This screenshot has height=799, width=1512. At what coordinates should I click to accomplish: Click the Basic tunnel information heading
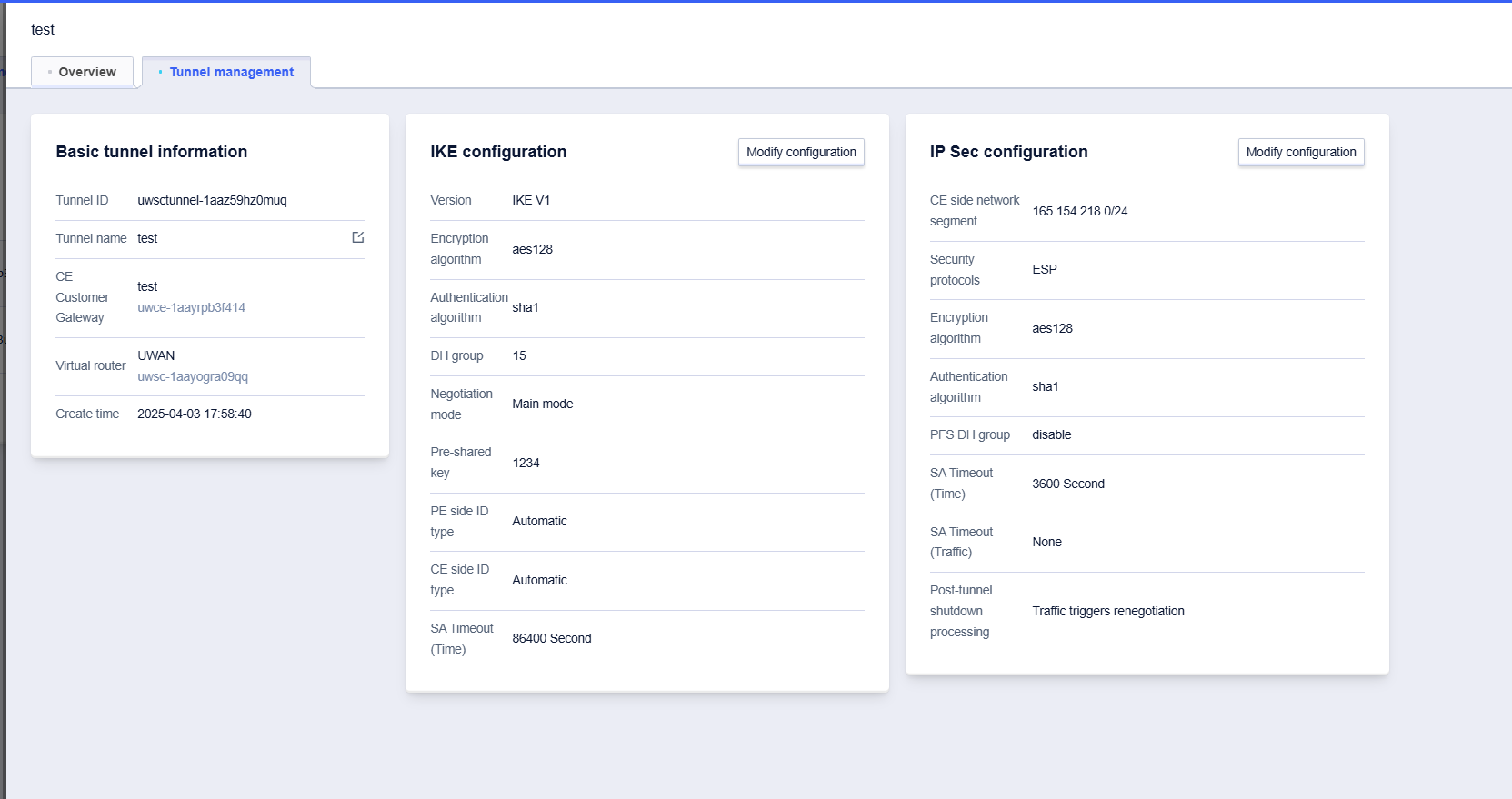[x=152, y=152]
